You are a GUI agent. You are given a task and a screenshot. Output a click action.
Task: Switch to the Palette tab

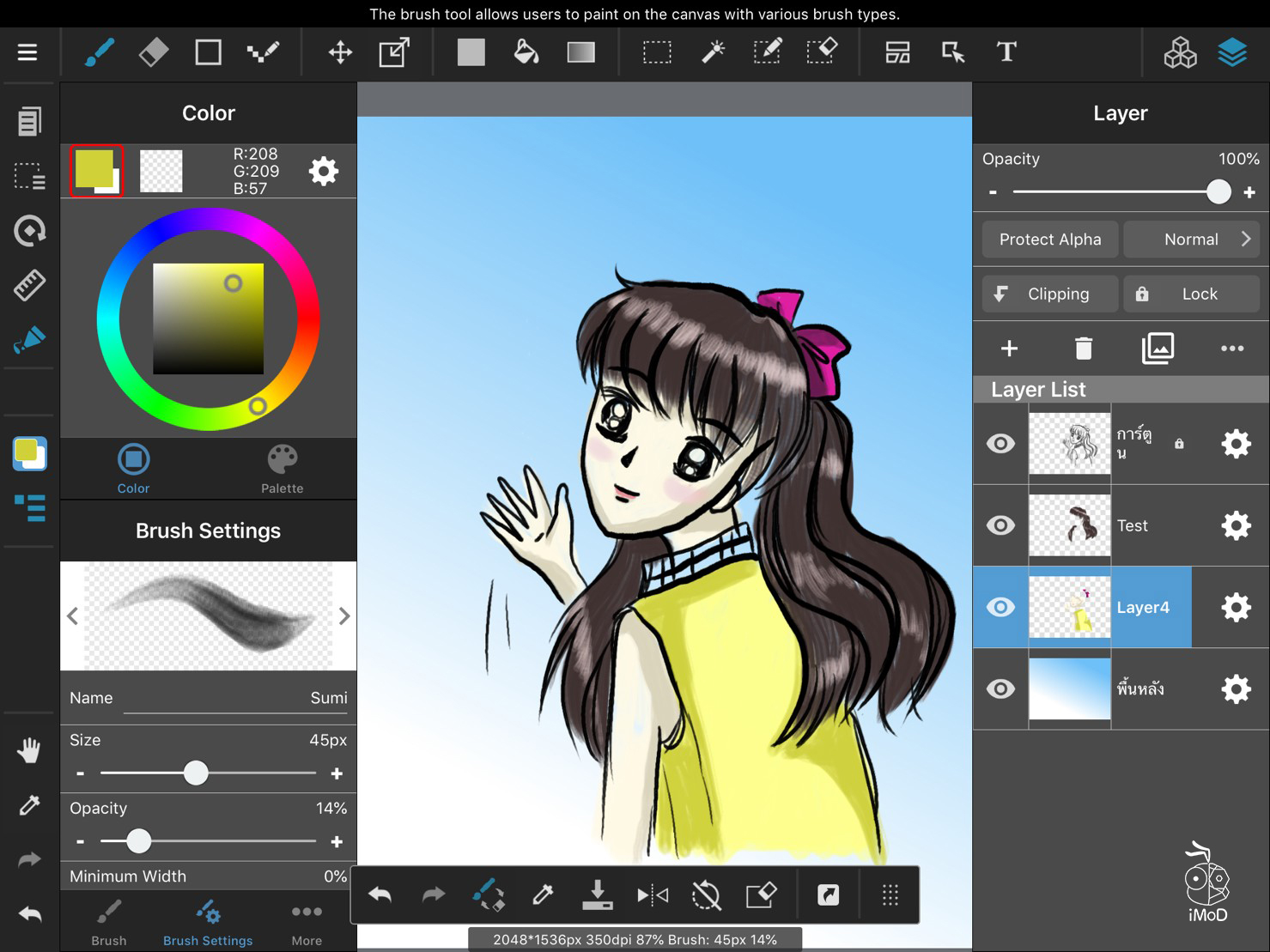coord(282,469)
